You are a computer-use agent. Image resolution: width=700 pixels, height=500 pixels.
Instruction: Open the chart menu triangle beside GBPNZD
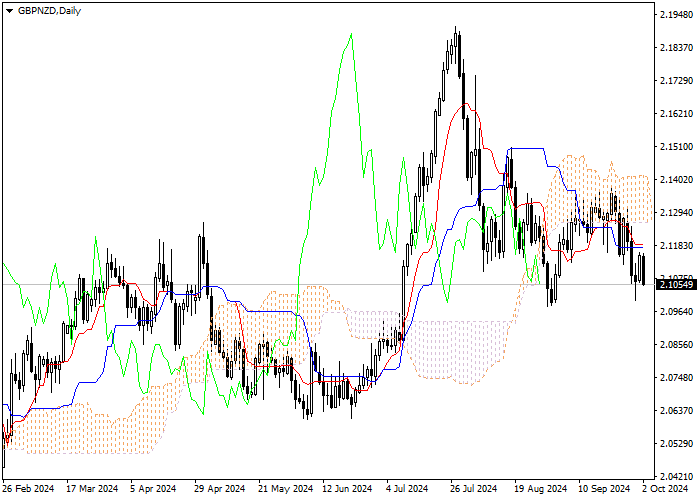point(9,11)
